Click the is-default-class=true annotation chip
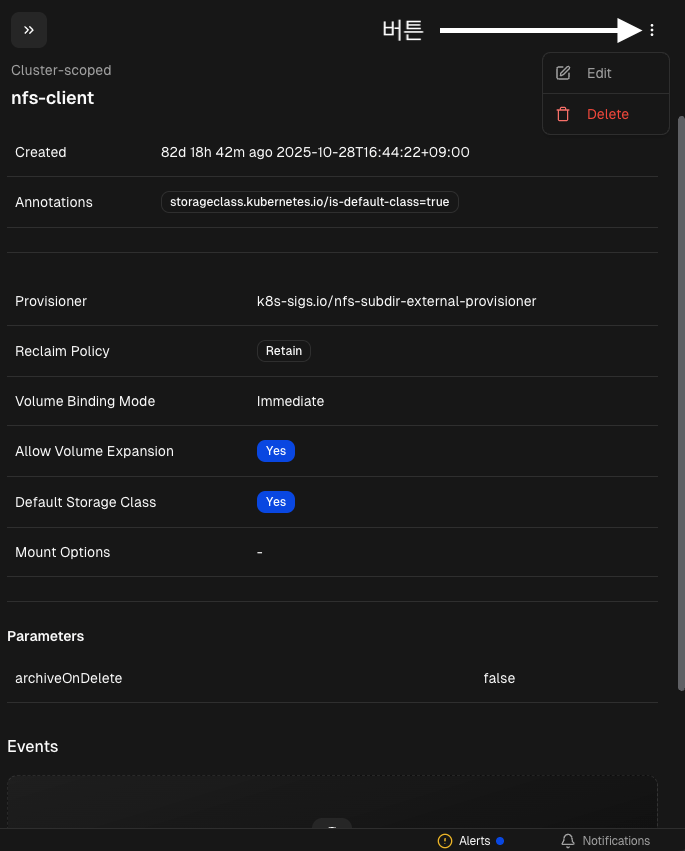Viewport: 685px width, 851px height. coord(309,202)
